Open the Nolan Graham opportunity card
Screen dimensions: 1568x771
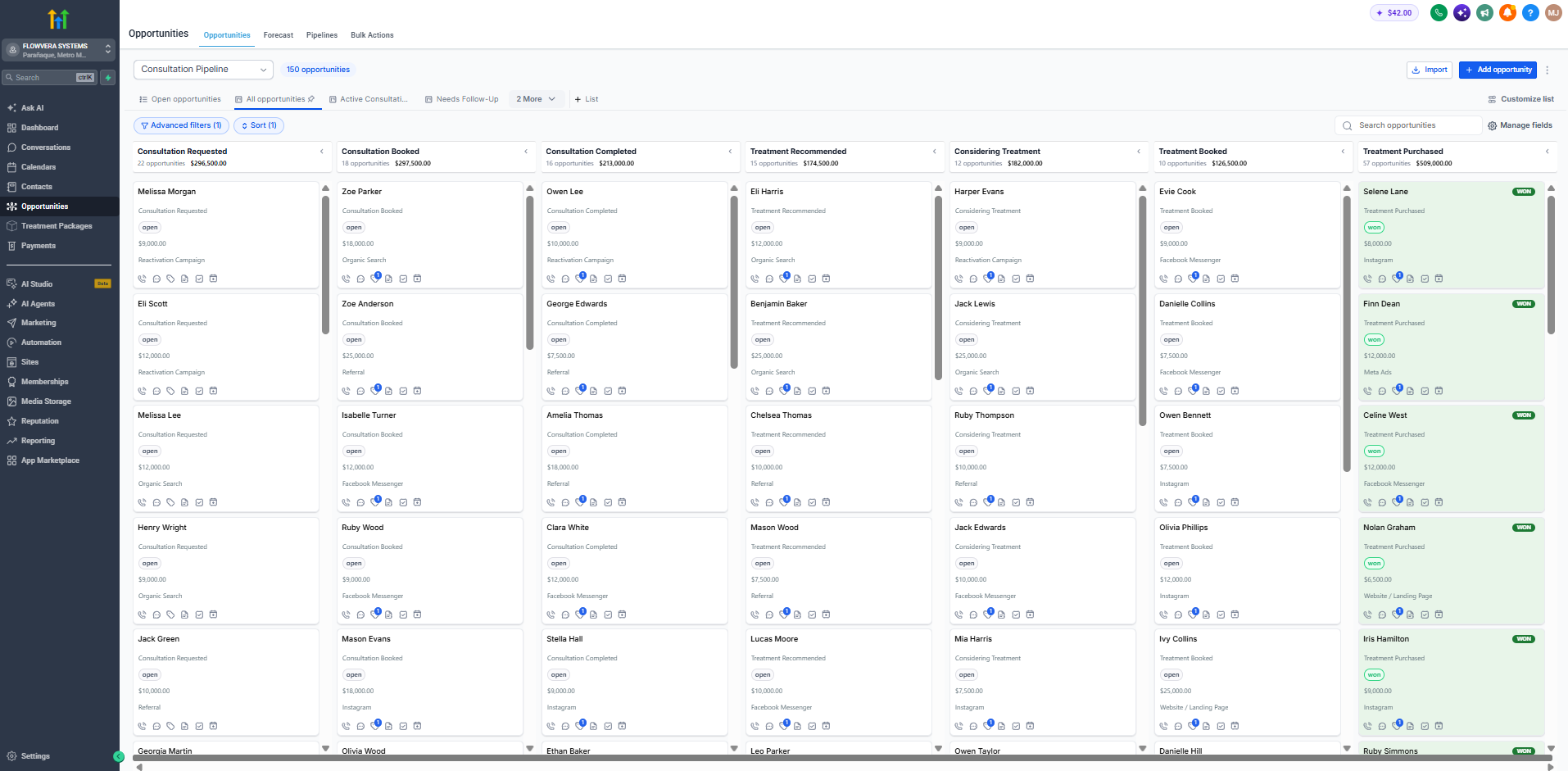click(x=1452, y=569)
